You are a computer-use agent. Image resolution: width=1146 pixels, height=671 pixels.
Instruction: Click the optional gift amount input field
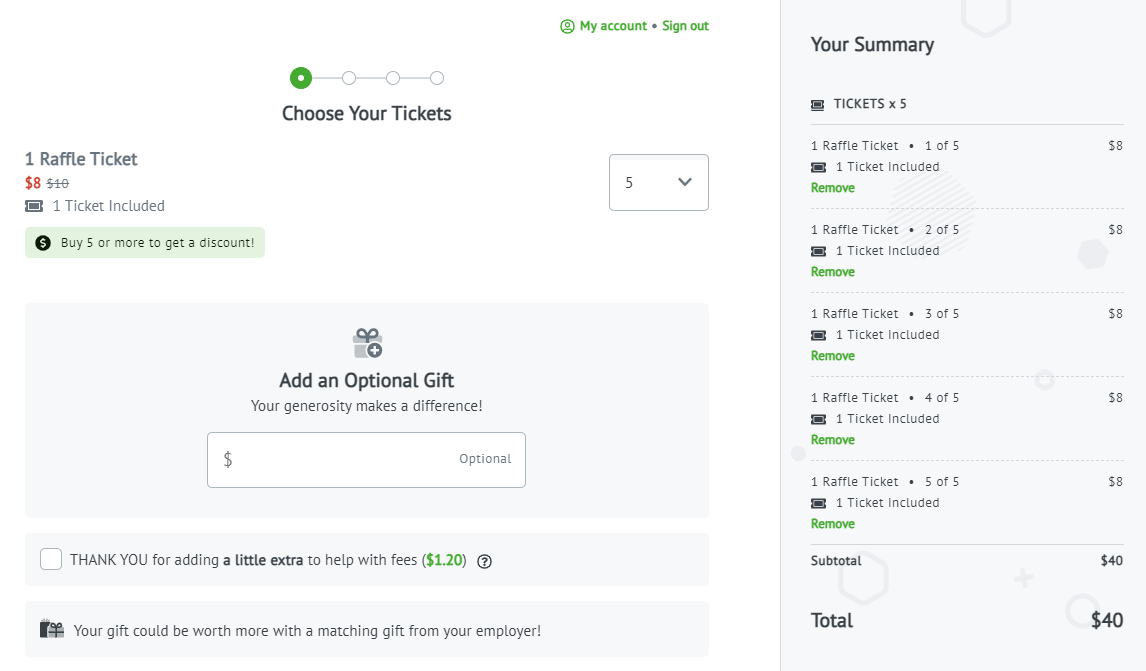click(x=366, y=460)
